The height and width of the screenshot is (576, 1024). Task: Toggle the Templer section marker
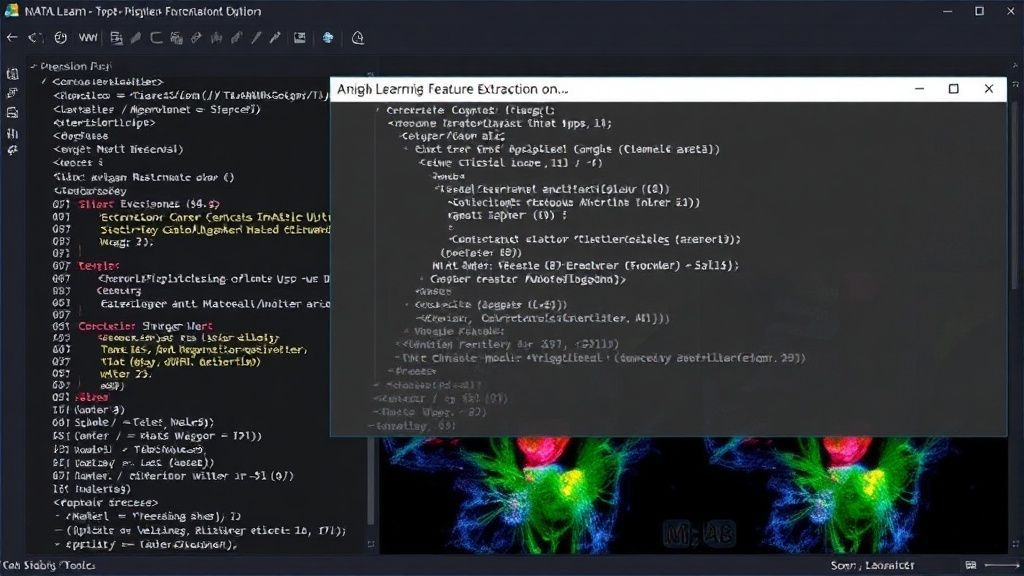click(100, 265)
